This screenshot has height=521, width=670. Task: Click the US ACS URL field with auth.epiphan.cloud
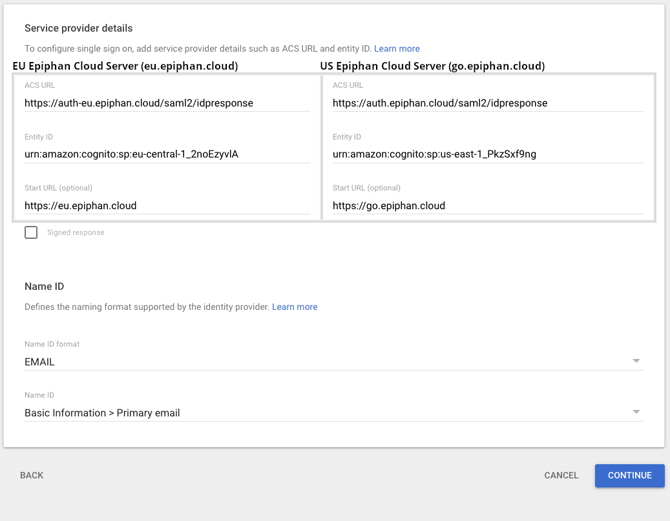[x=488, y=103]
